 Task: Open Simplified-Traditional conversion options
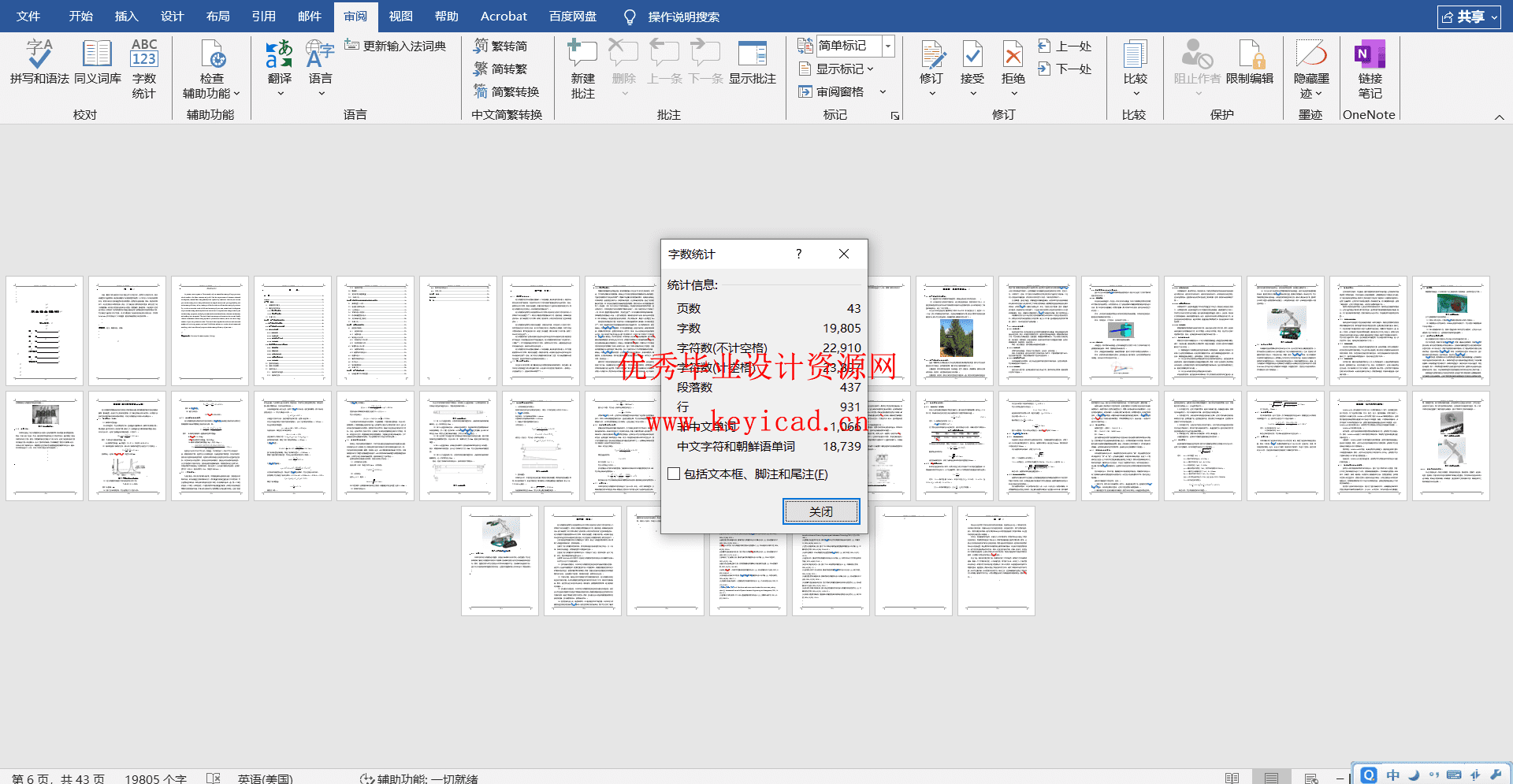pyautogui.click(x=507, y=91)
